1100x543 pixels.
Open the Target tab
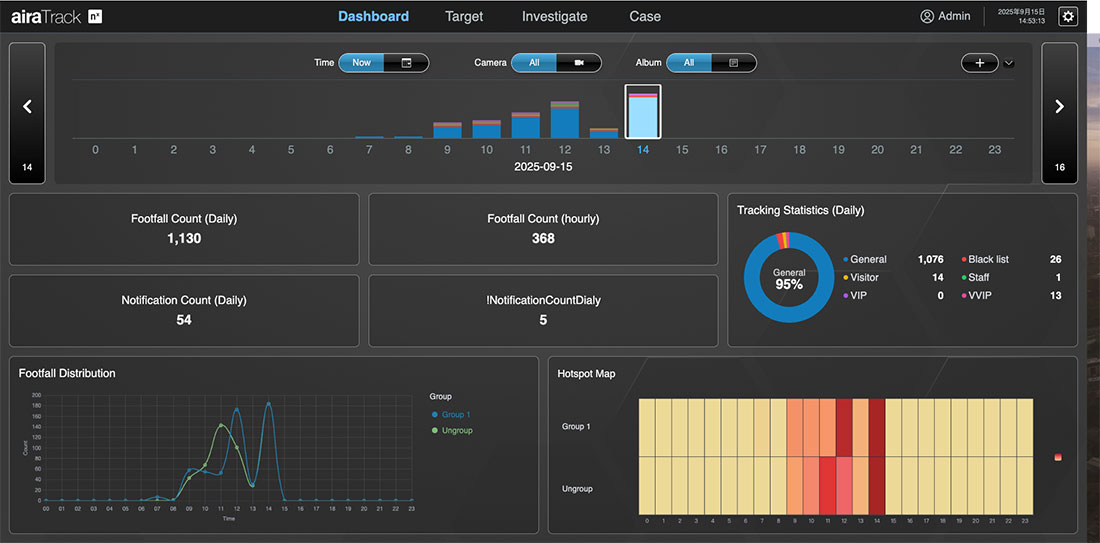pos(464,16)
